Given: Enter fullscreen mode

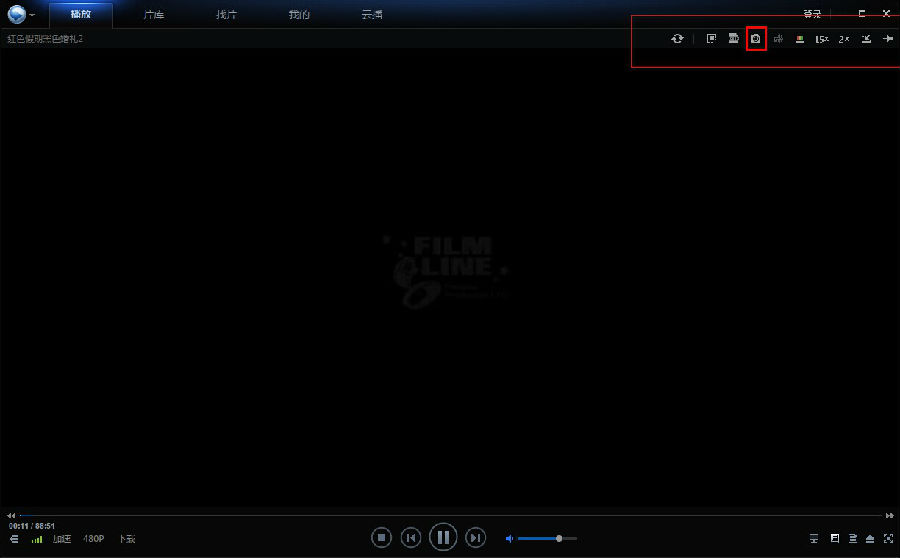Looking at the screenshot, I should [x=889, y=538].
